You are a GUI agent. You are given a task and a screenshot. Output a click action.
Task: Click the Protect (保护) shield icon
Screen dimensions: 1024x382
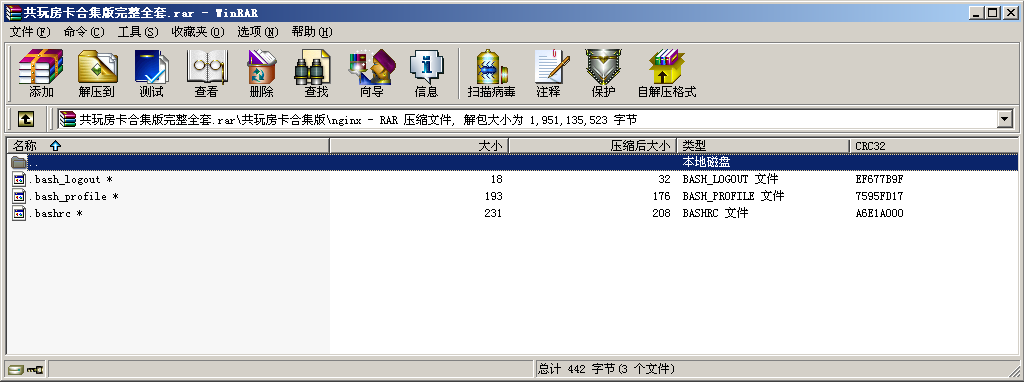pyautogui.click(x=603, y=73)
